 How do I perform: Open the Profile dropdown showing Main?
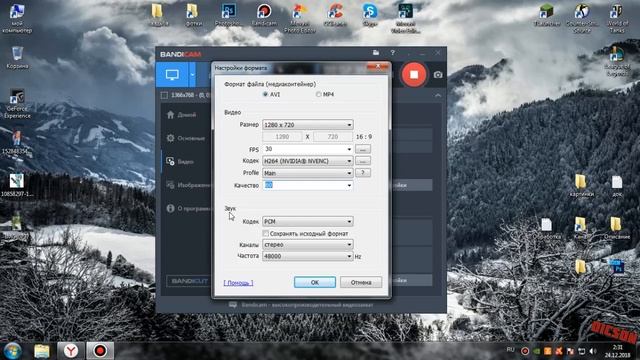pyautogui.click(x=308, y=173)
